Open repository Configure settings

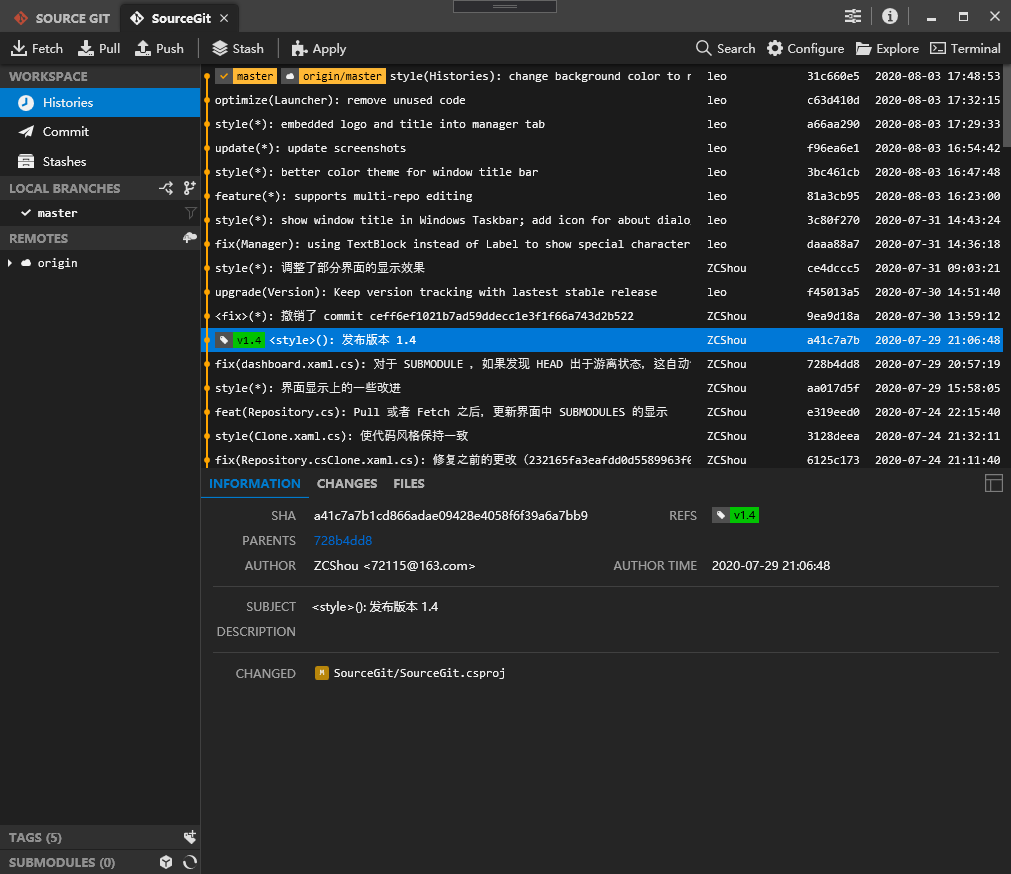805,48
